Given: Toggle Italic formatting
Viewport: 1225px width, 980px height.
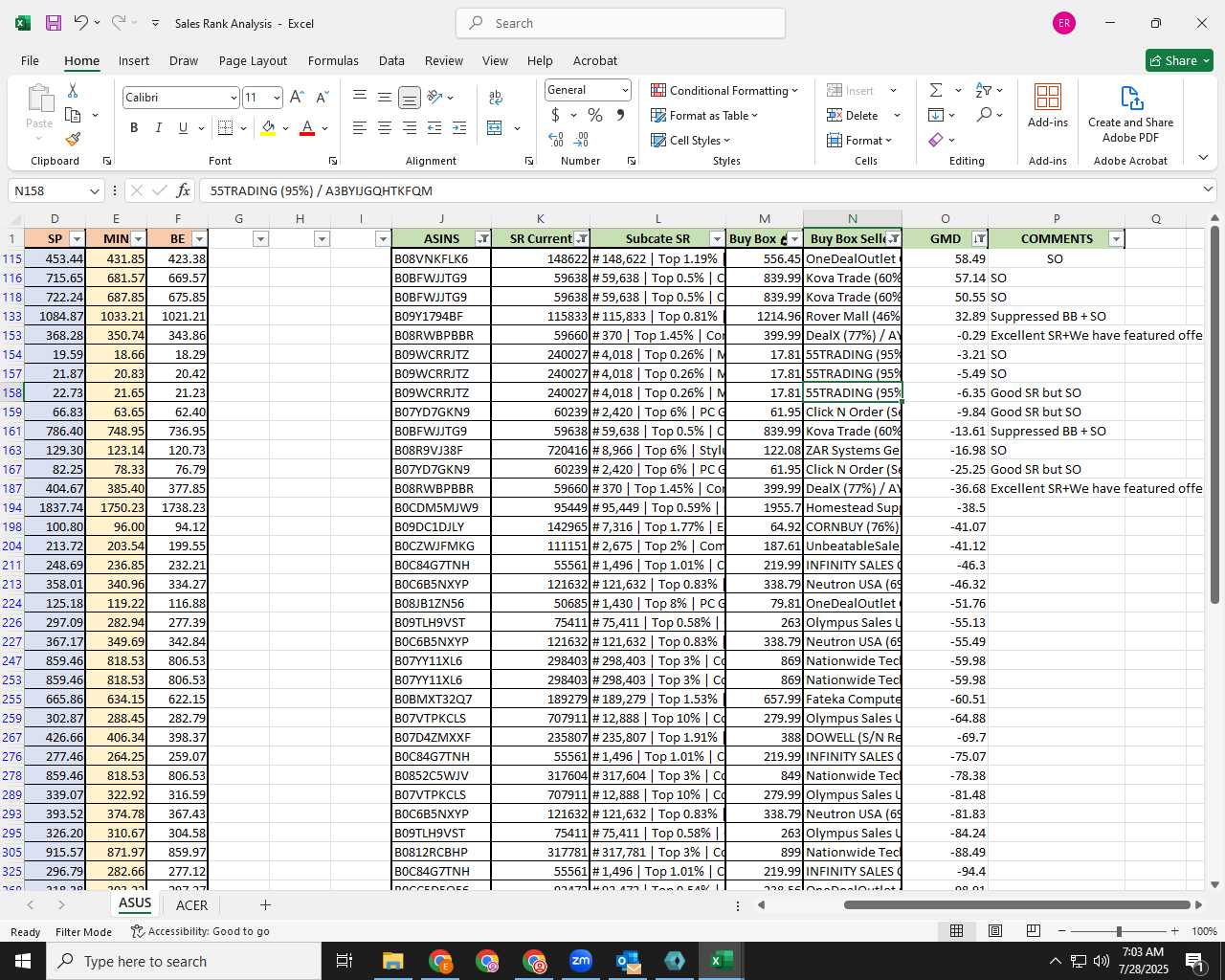Looking at the screenshot, I should point(158,128).
